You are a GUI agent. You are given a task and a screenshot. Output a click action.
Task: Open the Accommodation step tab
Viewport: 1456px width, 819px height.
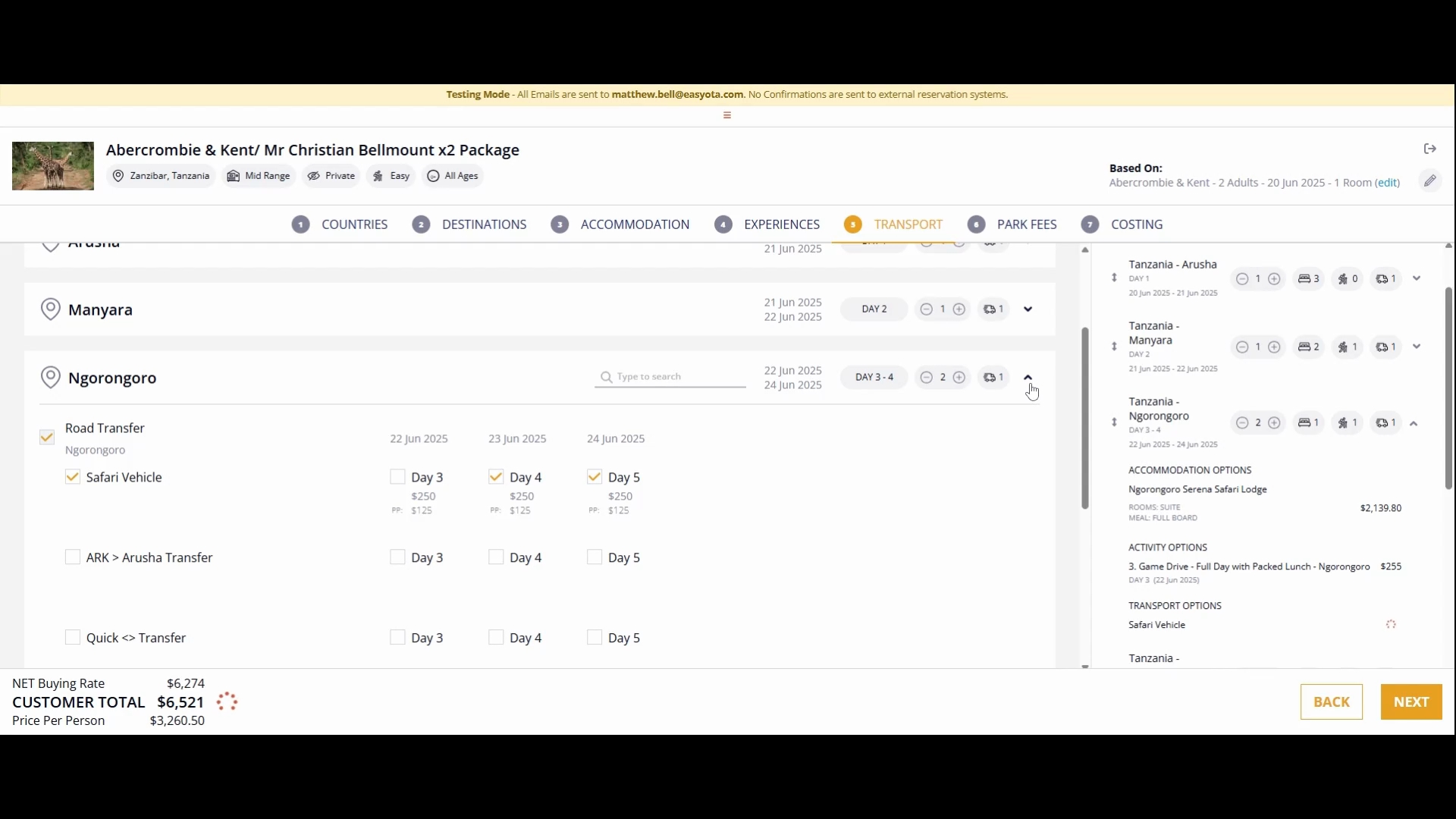coord(620,224)
